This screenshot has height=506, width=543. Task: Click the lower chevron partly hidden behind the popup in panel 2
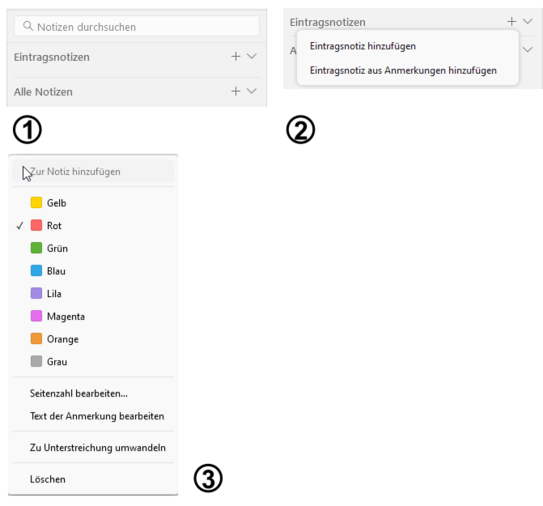point(527,50)
